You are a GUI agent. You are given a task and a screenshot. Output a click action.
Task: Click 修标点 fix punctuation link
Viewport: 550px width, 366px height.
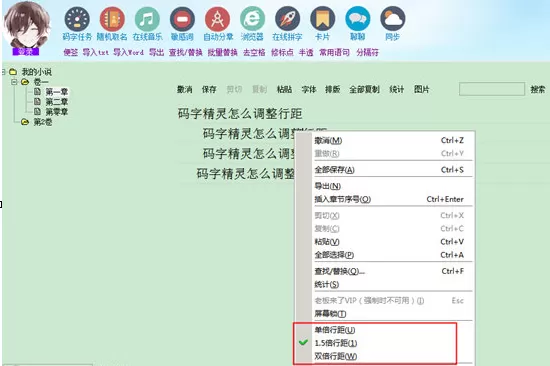pyautogui.click(x=282, y=52)
